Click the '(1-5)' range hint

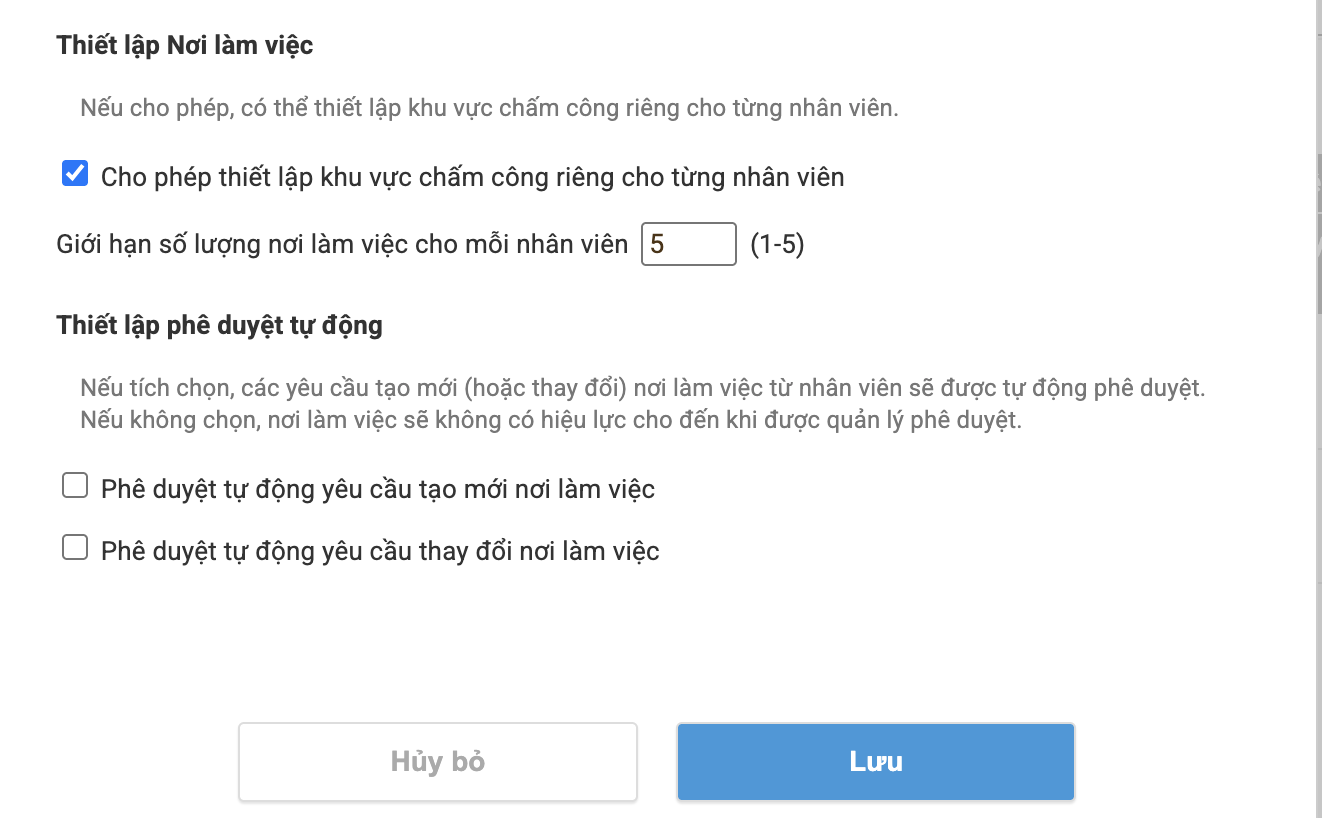777,245
